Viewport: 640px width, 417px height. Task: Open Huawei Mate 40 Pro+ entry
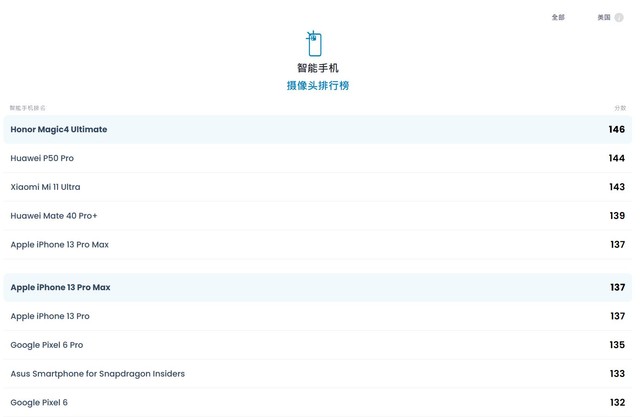click(54, 216)
